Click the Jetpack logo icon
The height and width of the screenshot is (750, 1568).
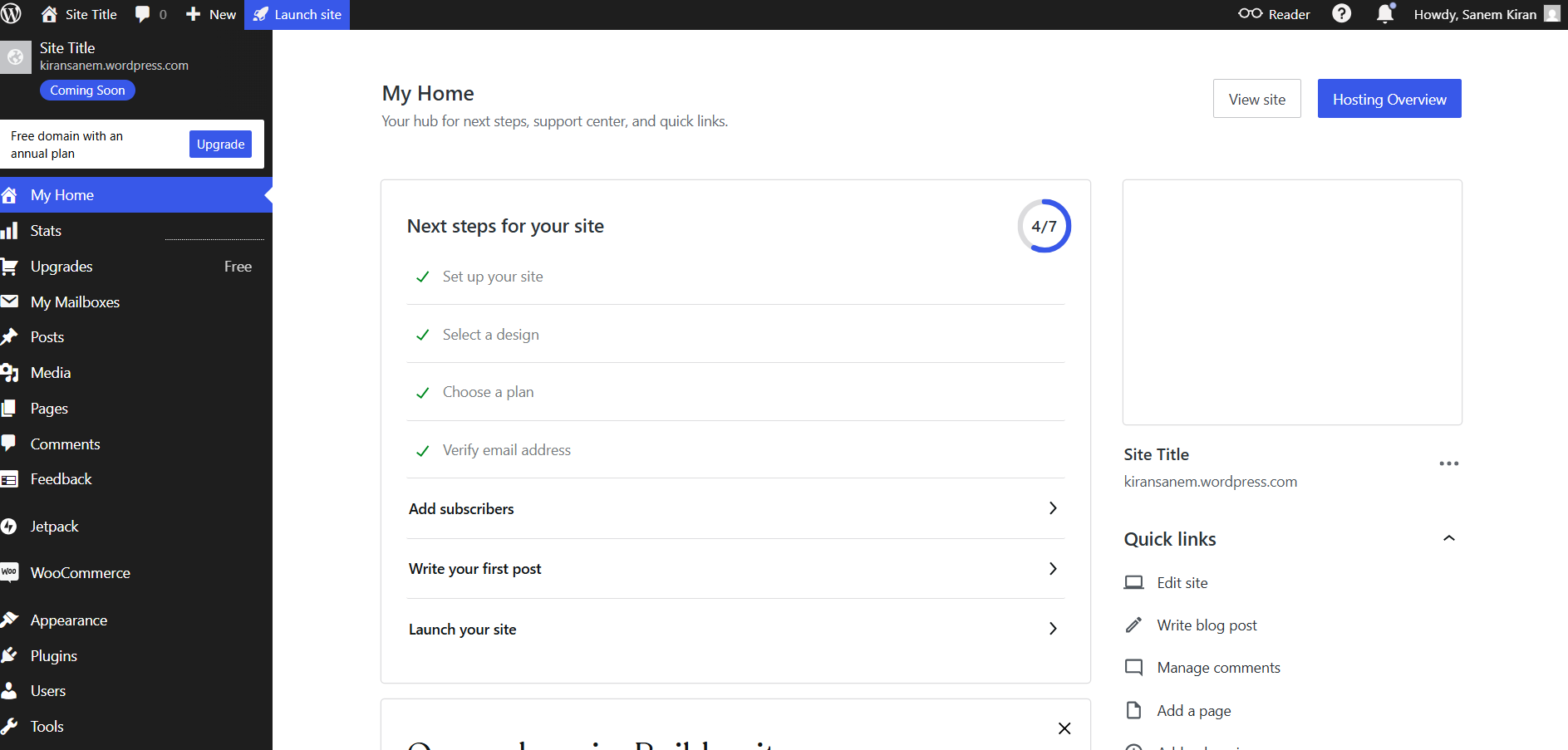(9, 527)
